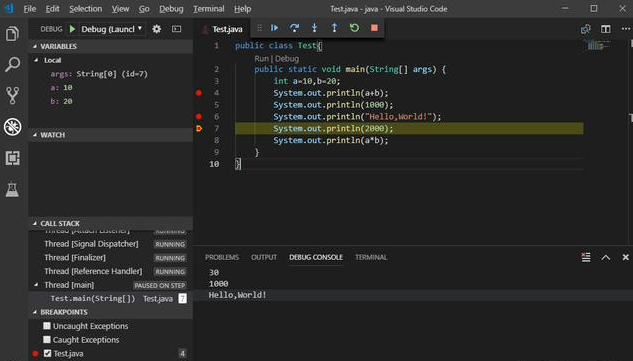Collapse the BREAKPOINTS section
Image resolution: width=633 pixels, height=361 pixels.
(x=111, y=312)
